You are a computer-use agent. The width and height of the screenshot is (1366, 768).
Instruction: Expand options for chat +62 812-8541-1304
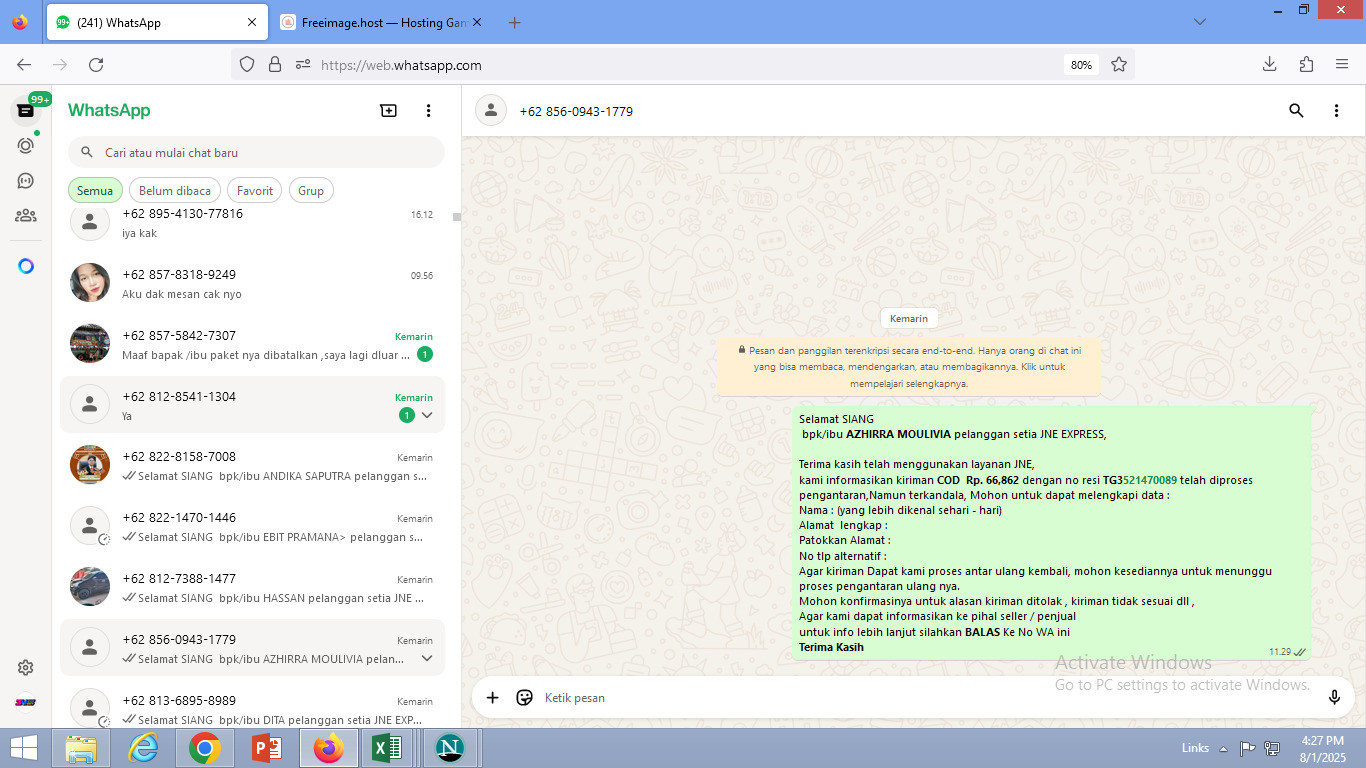pos(427,415)
